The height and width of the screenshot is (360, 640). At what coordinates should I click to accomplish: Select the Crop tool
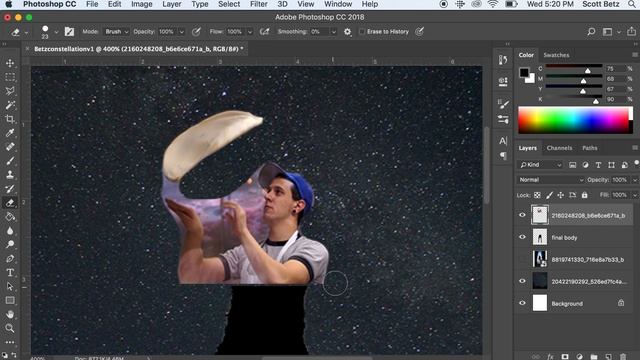[x=10, y=119]
